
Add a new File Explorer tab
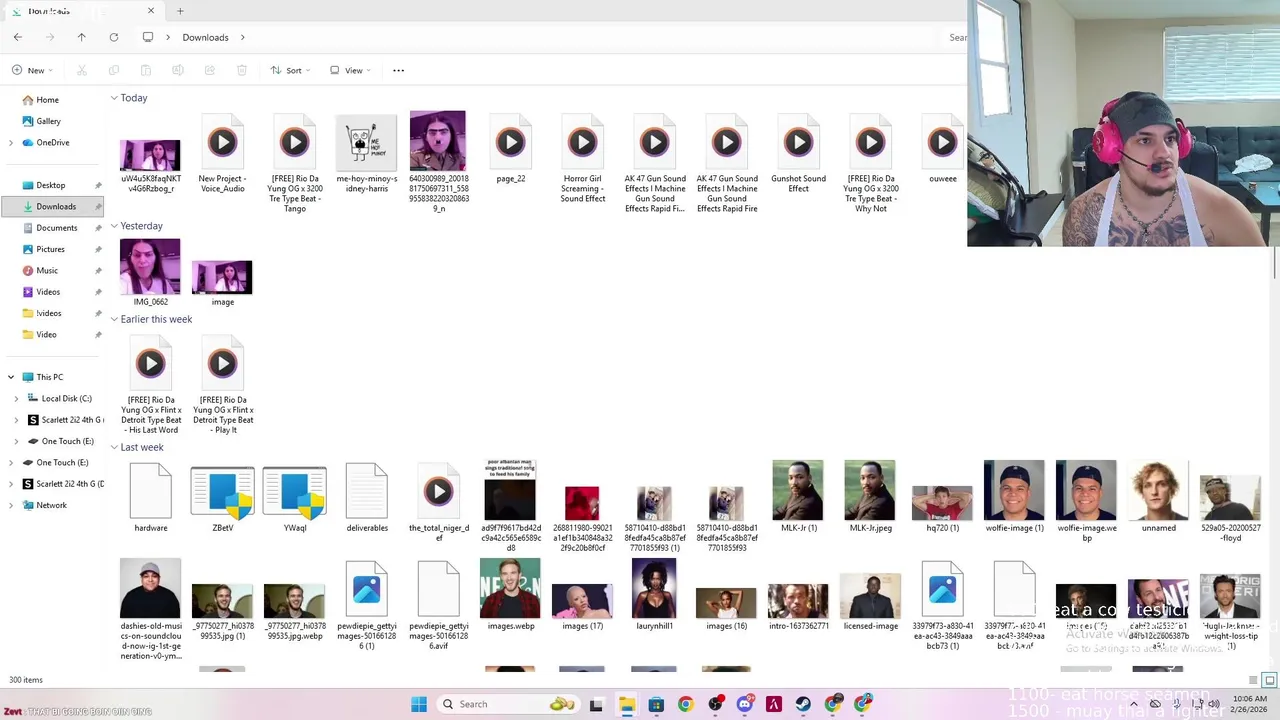tap(180, 11)
